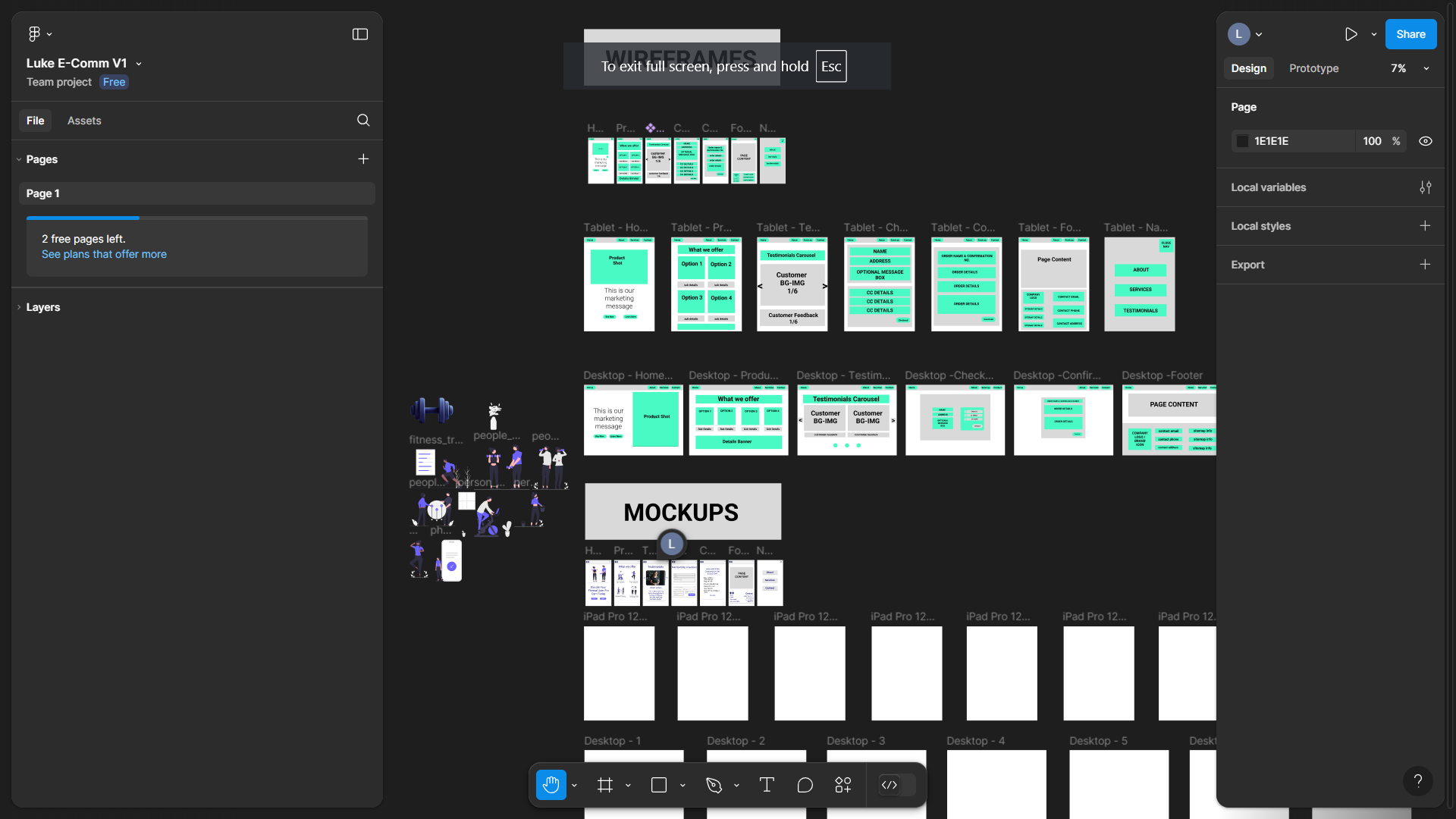Select the Frame tool

point(605,785)
